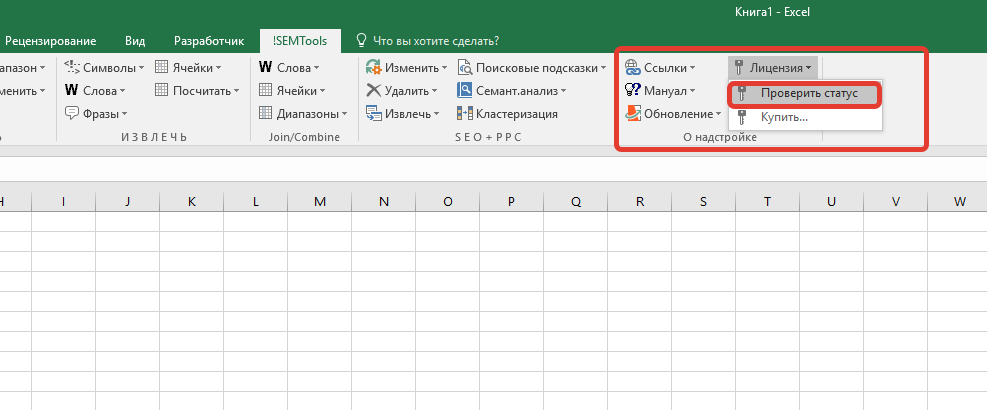Viewport: 987px width, 410px height.
Task: Select column N header
Action: click(384, 202)
